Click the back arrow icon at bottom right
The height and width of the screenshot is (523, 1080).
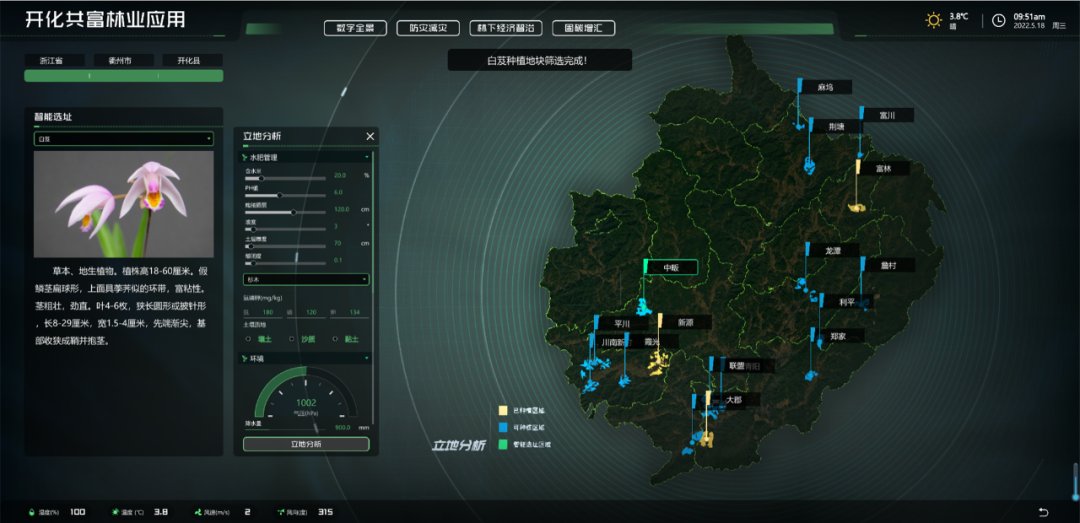pos(1044,512)
